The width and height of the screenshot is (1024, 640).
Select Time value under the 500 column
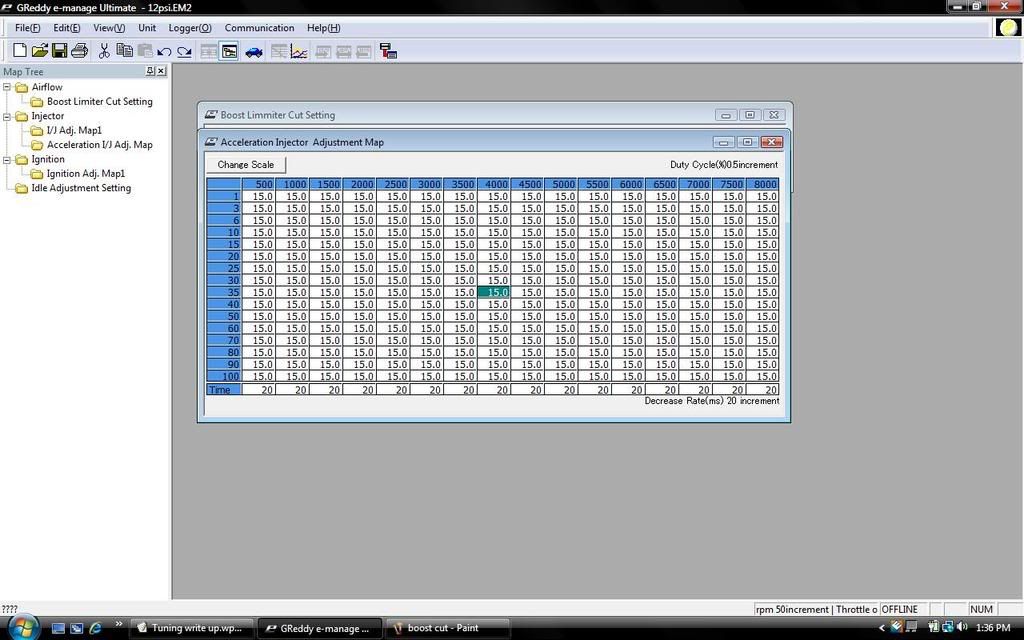pyautogui.click(x=258, y=389)
